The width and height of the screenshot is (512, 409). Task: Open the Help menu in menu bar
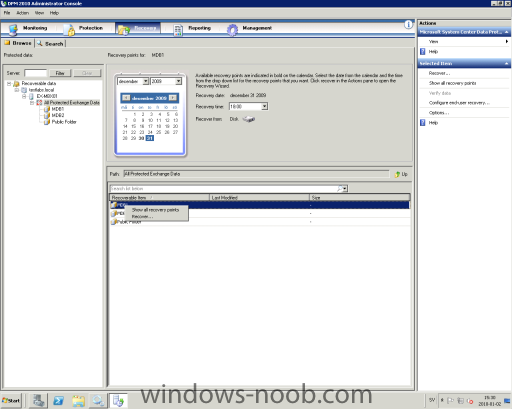click(x=54, y=13)
